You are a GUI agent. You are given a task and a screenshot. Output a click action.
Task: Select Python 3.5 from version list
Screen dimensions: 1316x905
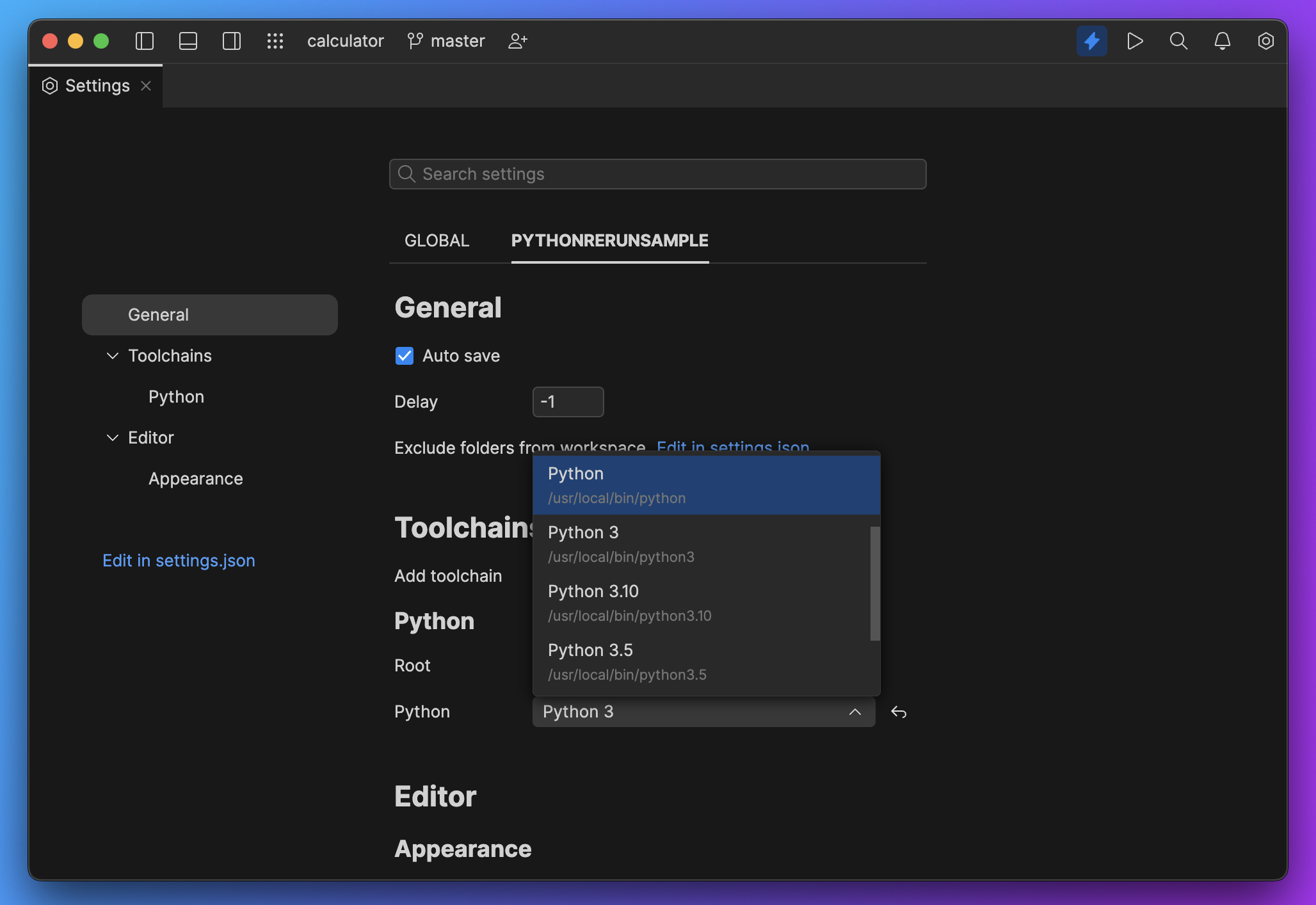pos(706,661)
